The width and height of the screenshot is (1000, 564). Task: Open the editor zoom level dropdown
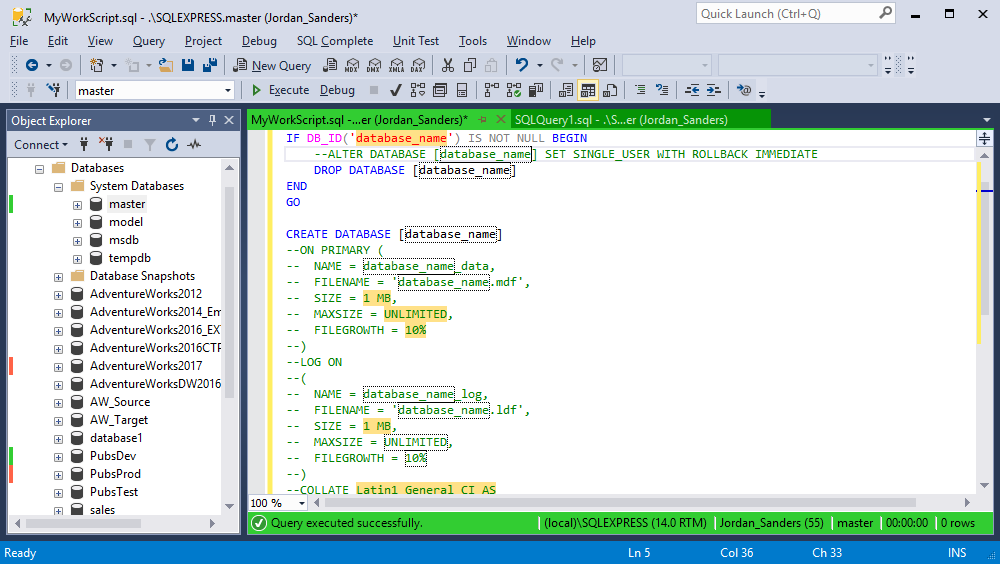[302, 503]
